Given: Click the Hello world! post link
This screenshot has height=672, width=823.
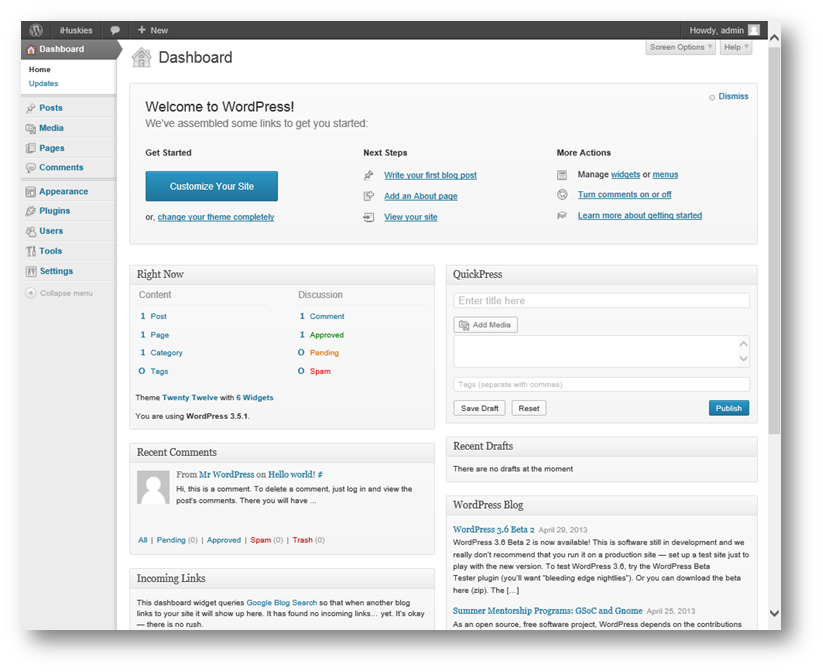Looking at the screenshot, I should point(292,475).
